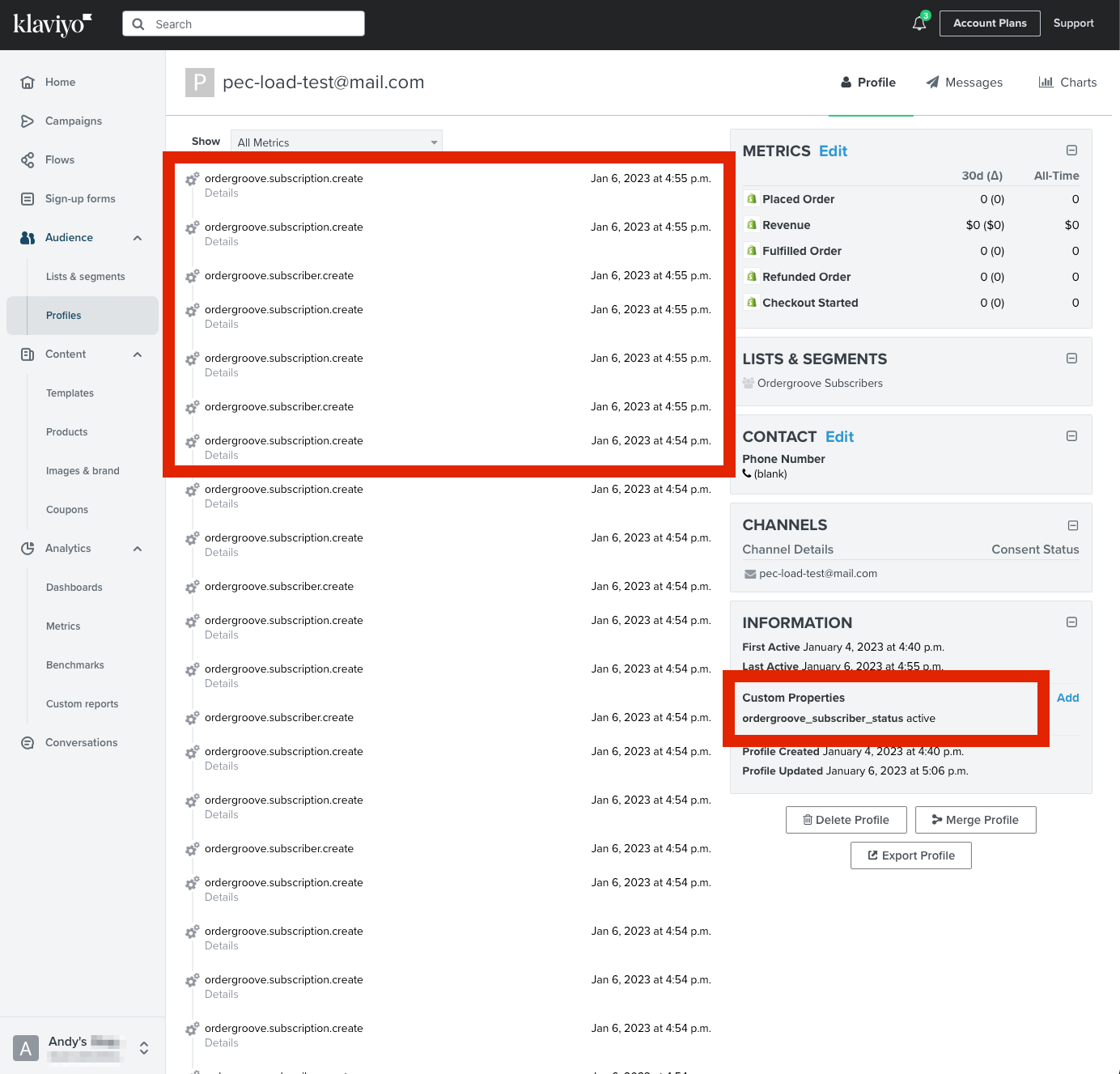This screenshot has width=1120, height=1074.
Task: Click the notifications bell icon
Action: click(x=919, y=23)
